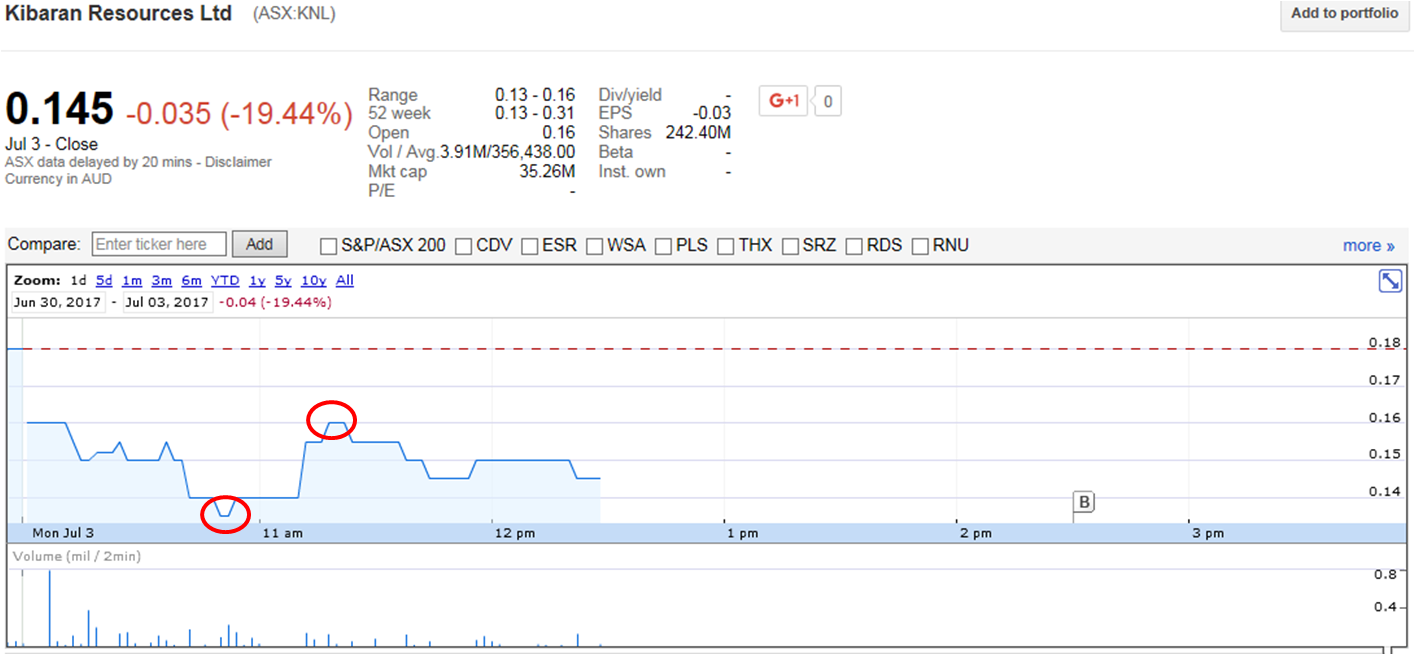Tick the CDV compare checkbox

click(x=464, y=246)
